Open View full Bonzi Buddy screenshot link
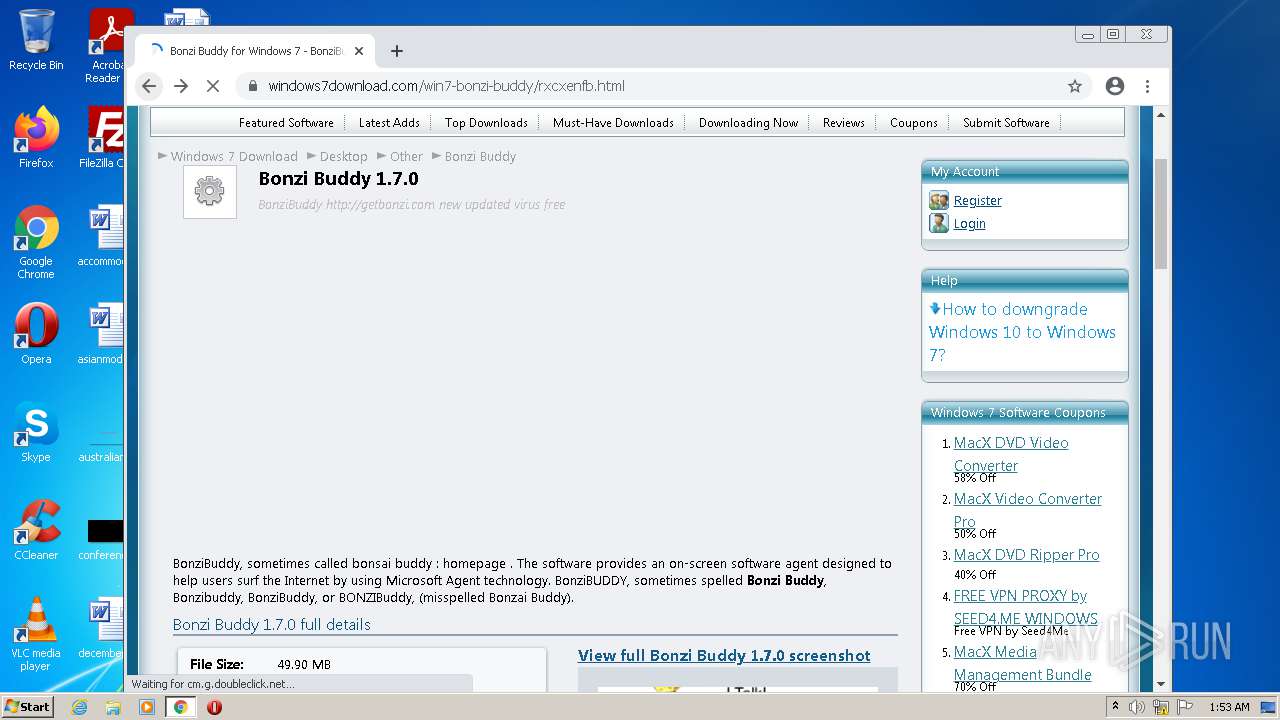 pyautogui.click(x=724, y=656)
